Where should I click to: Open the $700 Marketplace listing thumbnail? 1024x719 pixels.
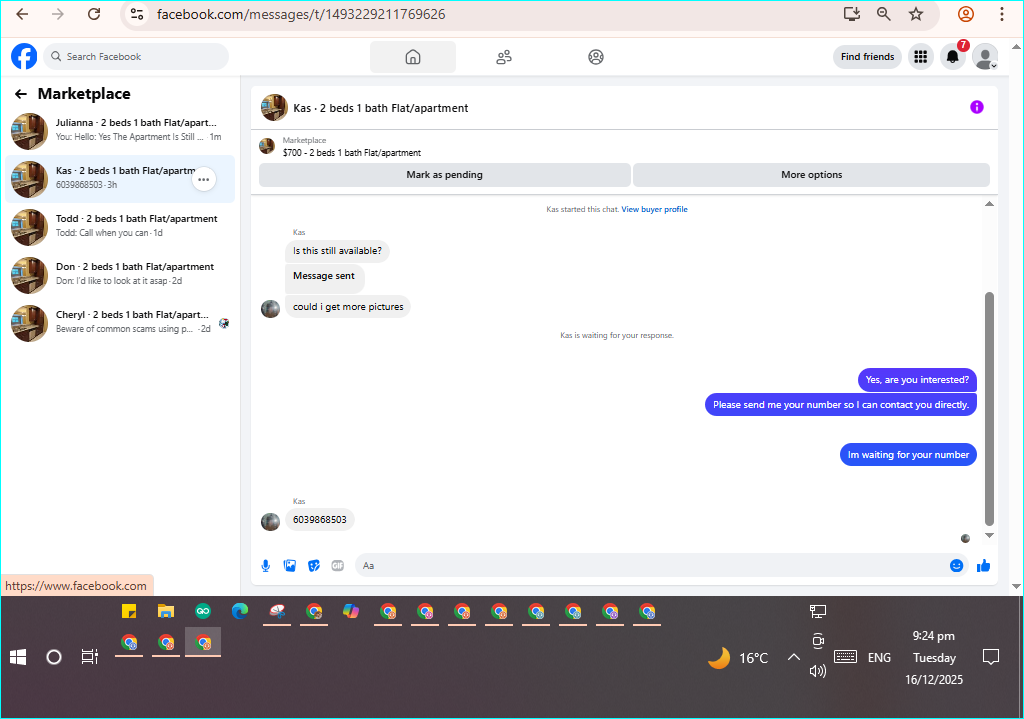point(266,146)
